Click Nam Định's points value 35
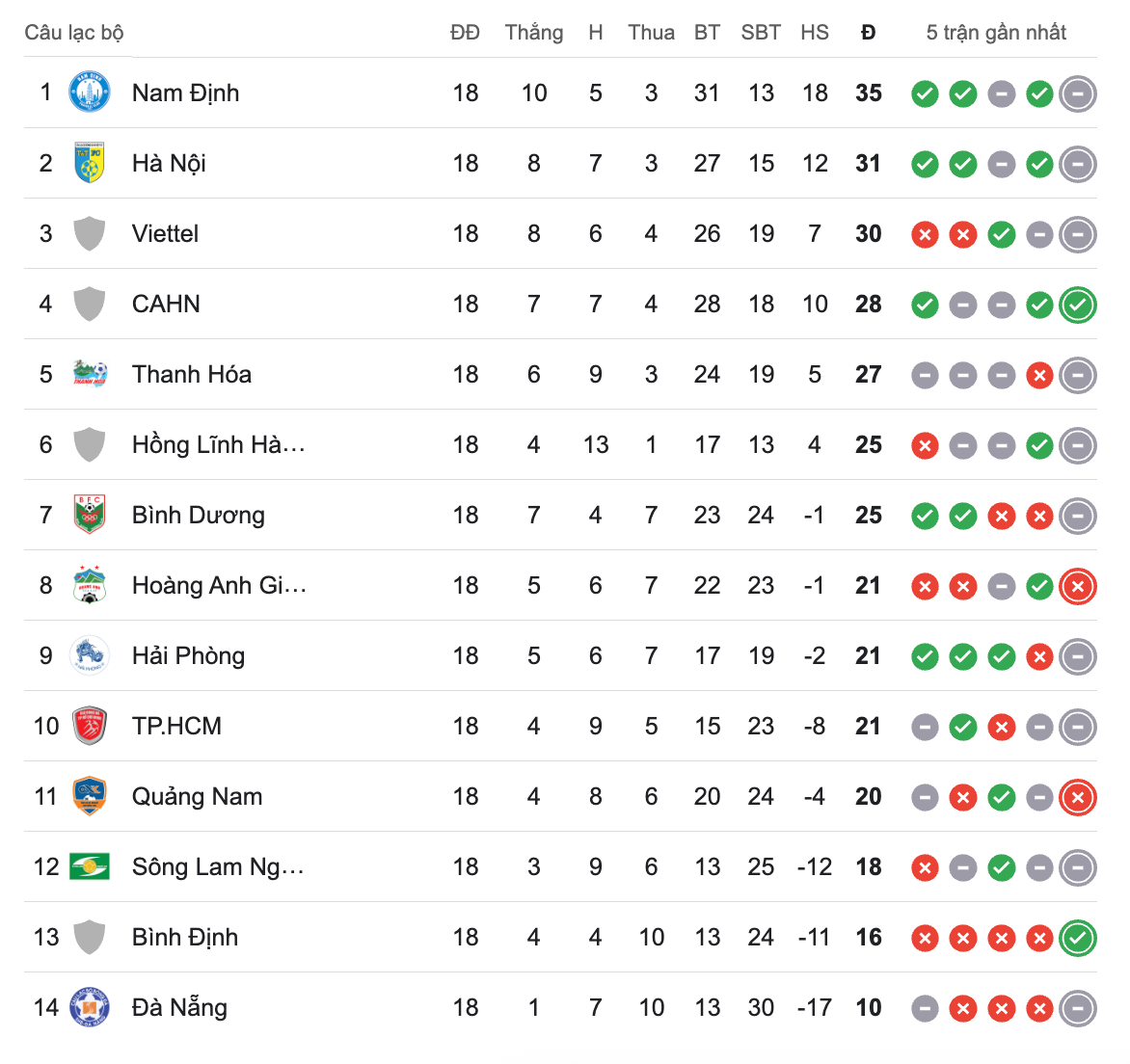 pos(868,93)
